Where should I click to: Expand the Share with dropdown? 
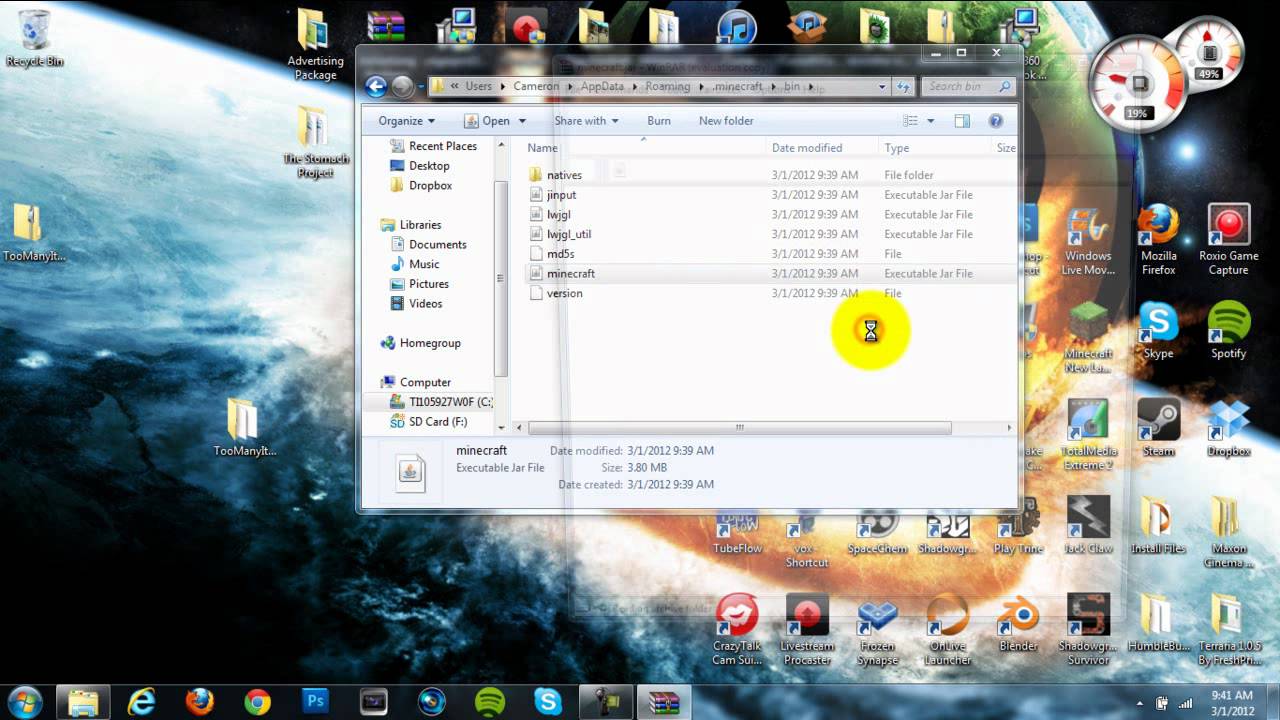586,121
